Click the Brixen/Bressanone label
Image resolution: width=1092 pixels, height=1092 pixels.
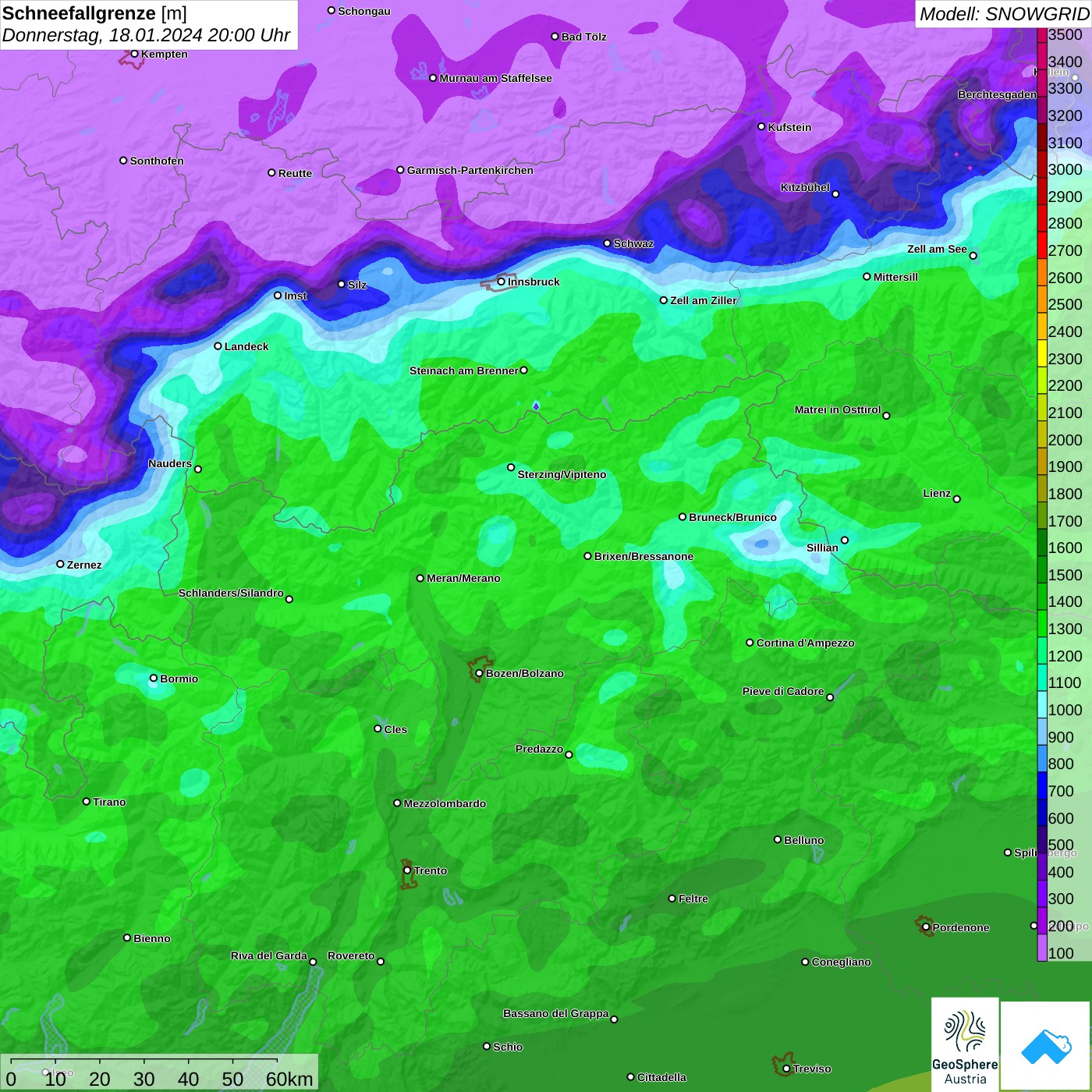(x=643, y=556)
